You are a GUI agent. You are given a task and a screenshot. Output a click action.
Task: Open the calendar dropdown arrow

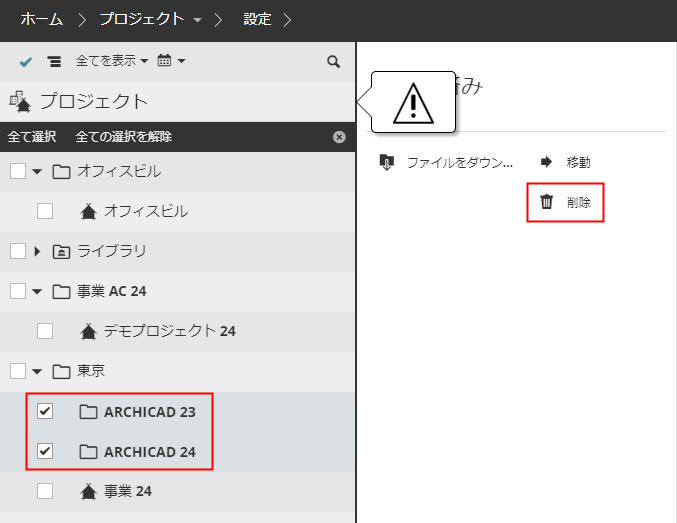point(182,61)
